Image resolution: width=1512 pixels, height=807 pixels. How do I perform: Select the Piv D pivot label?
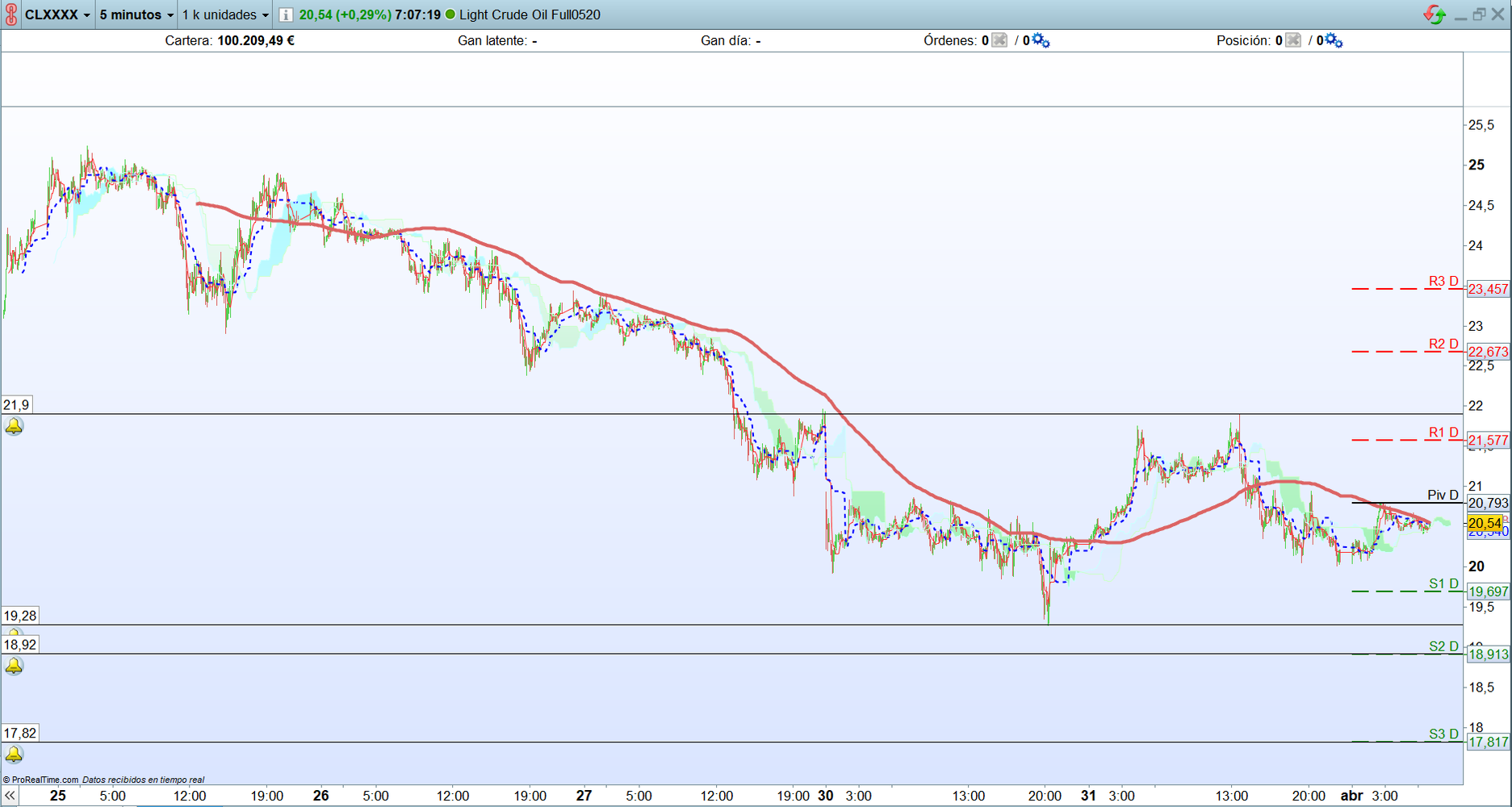click(1443, 495)
